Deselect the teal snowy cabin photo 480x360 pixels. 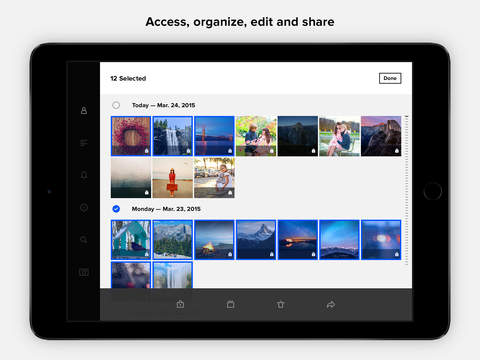click(x=131, y=240)
